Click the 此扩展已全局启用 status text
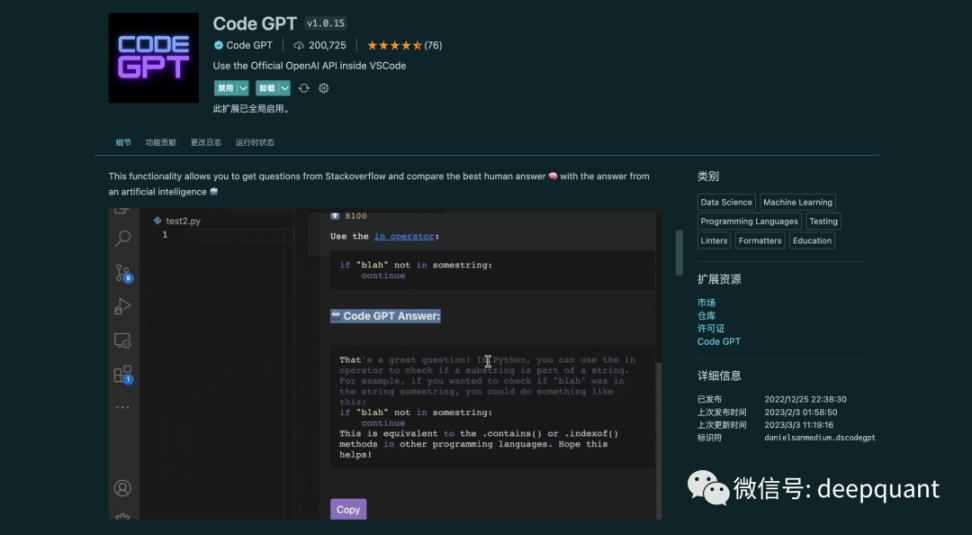This screenshot has width=972, height=535. [251, 108]
